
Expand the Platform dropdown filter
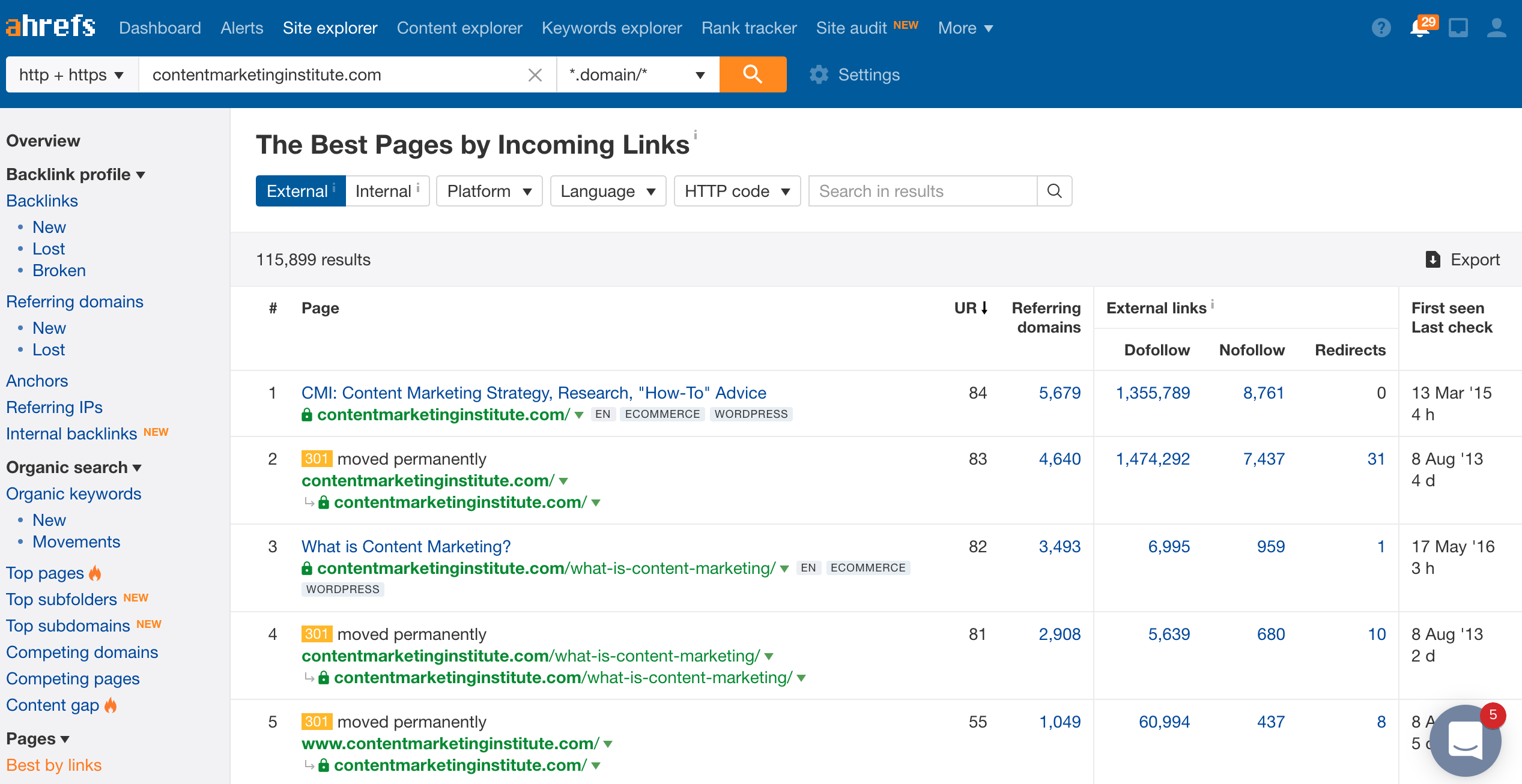(x=487, y=192)
